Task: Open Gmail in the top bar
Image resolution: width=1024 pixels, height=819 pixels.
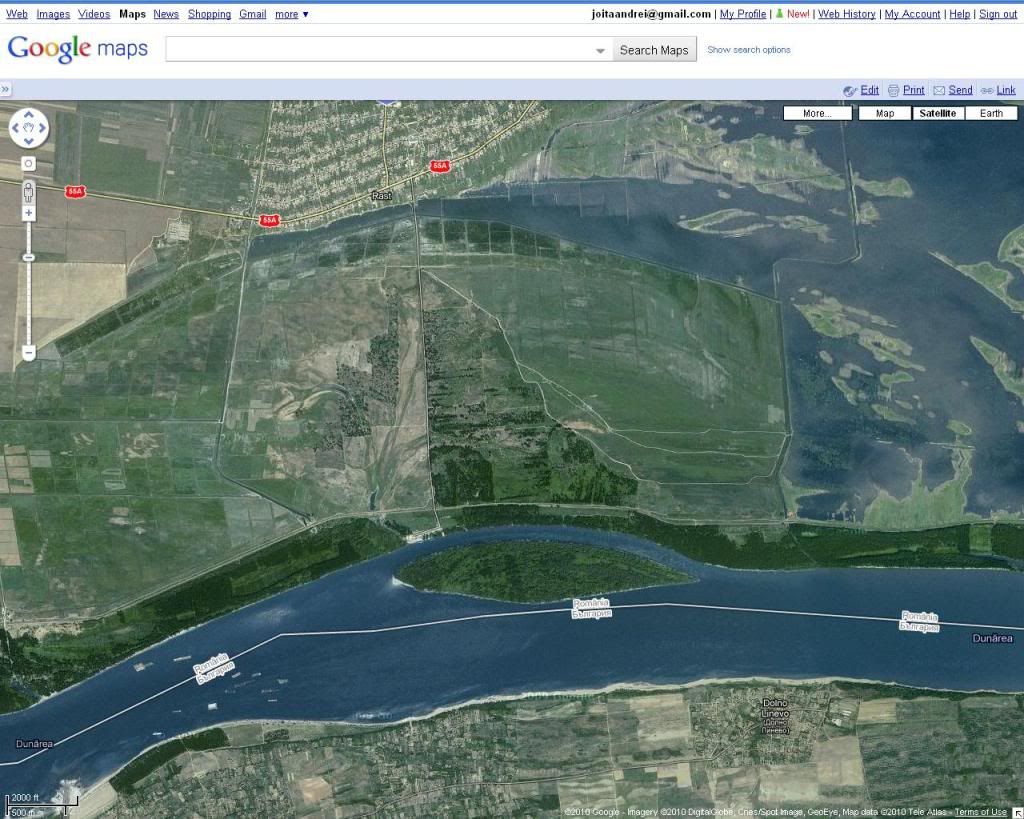Action: click(252, 14)
